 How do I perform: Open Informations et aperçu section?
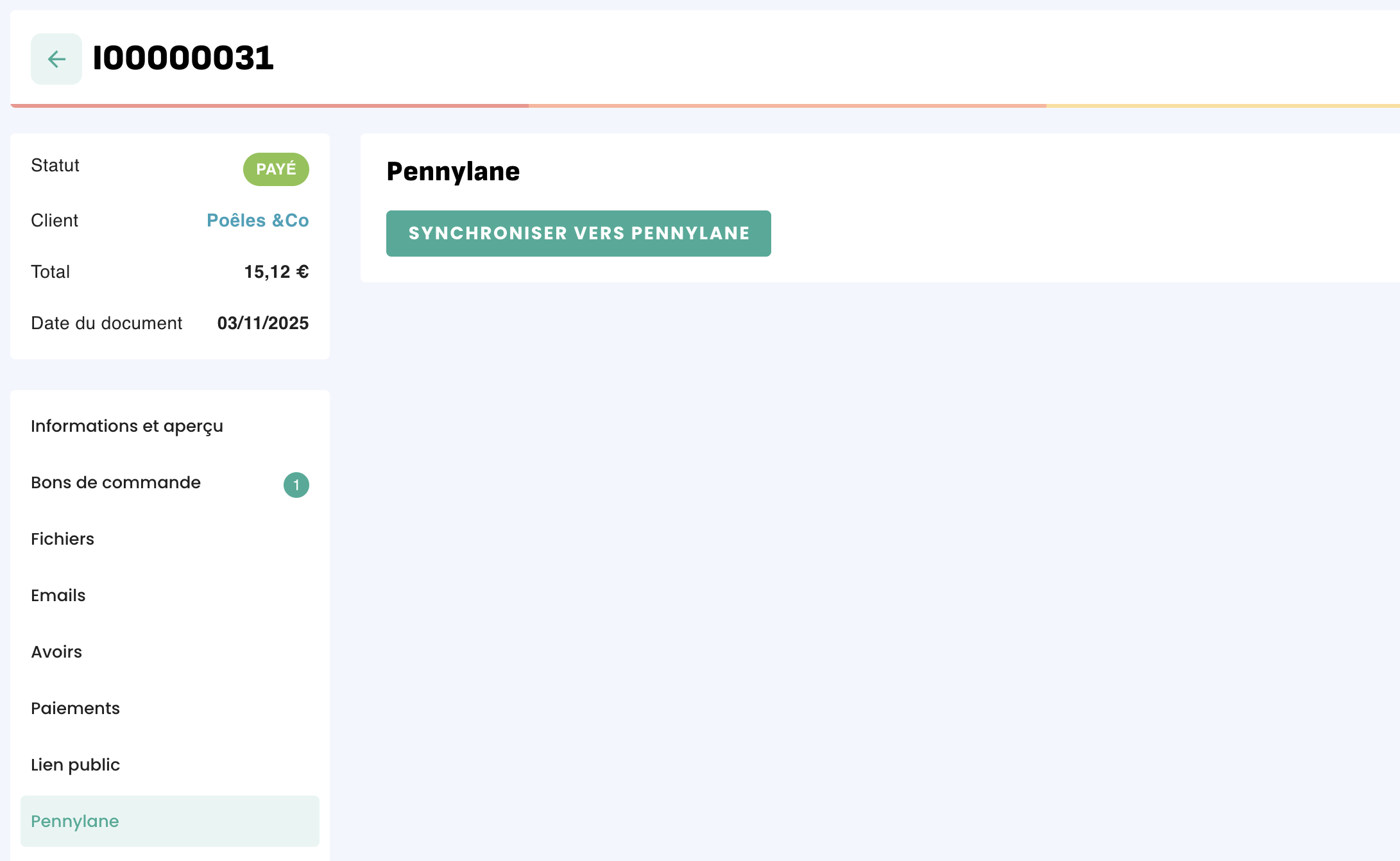(x=170, y=426)
